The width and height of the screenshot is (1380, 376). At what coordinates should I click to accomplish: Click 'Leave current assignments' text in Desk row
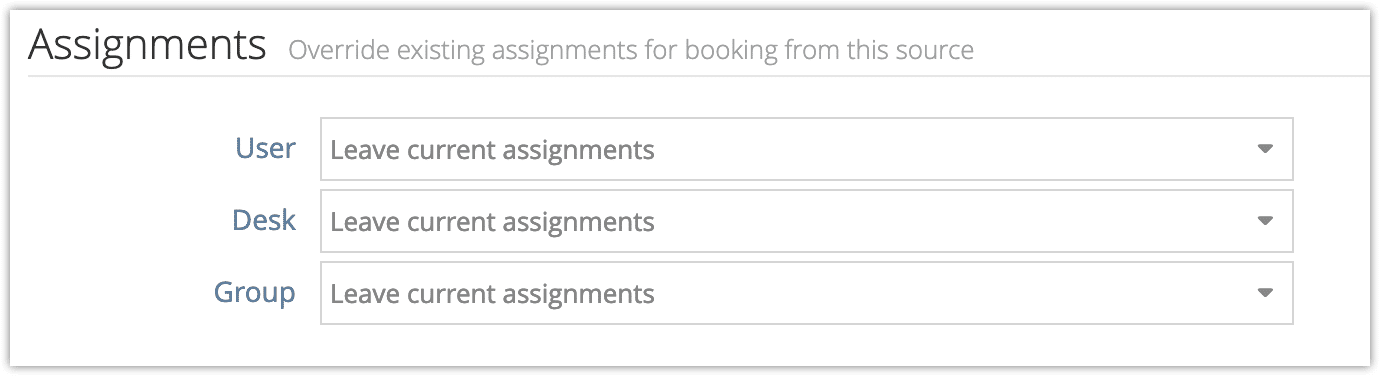pyautogui.click(x=492, y=221)
